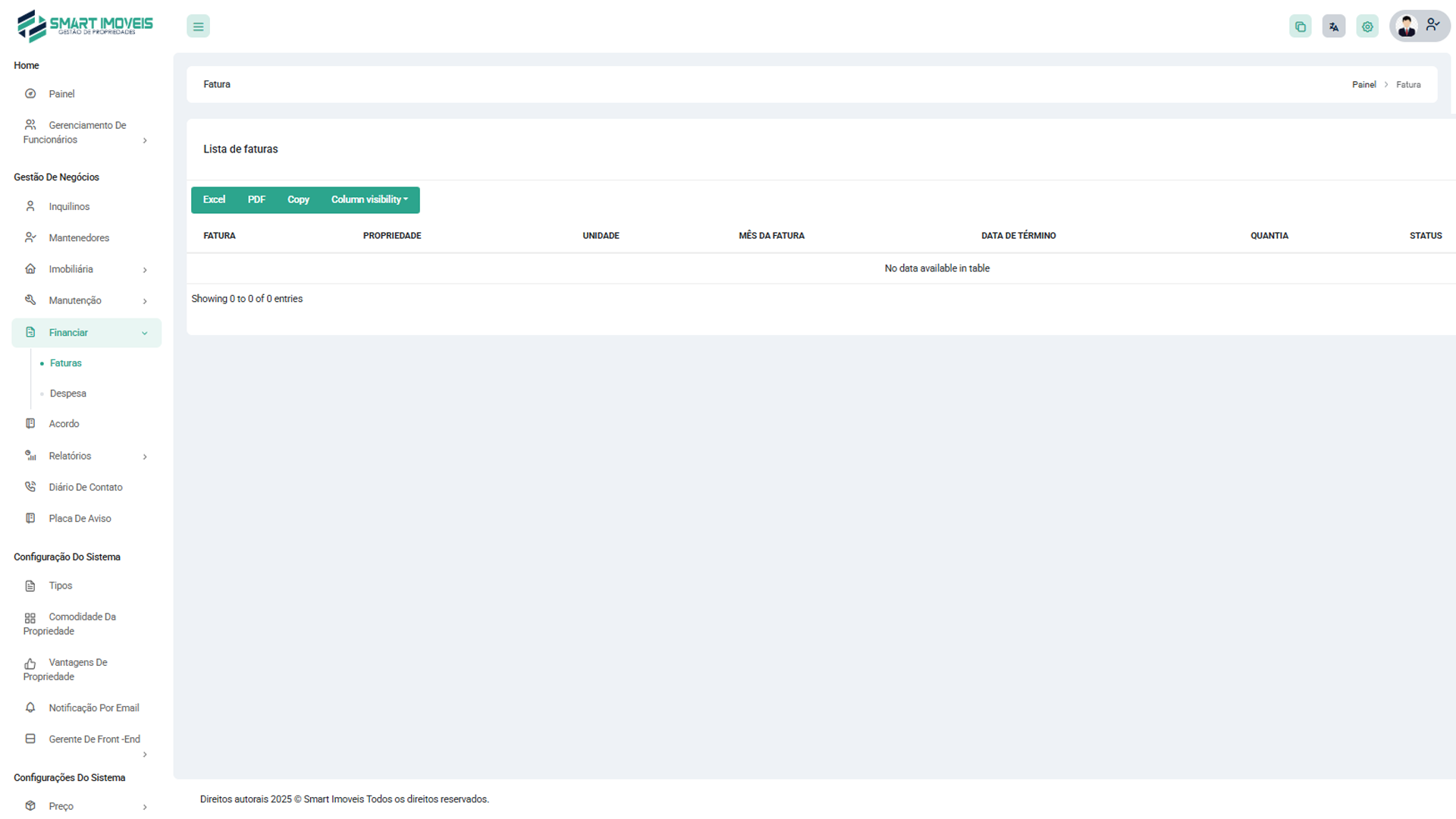Click the PDF export button
The image size is (1456, 819).
tap(256, 199)
